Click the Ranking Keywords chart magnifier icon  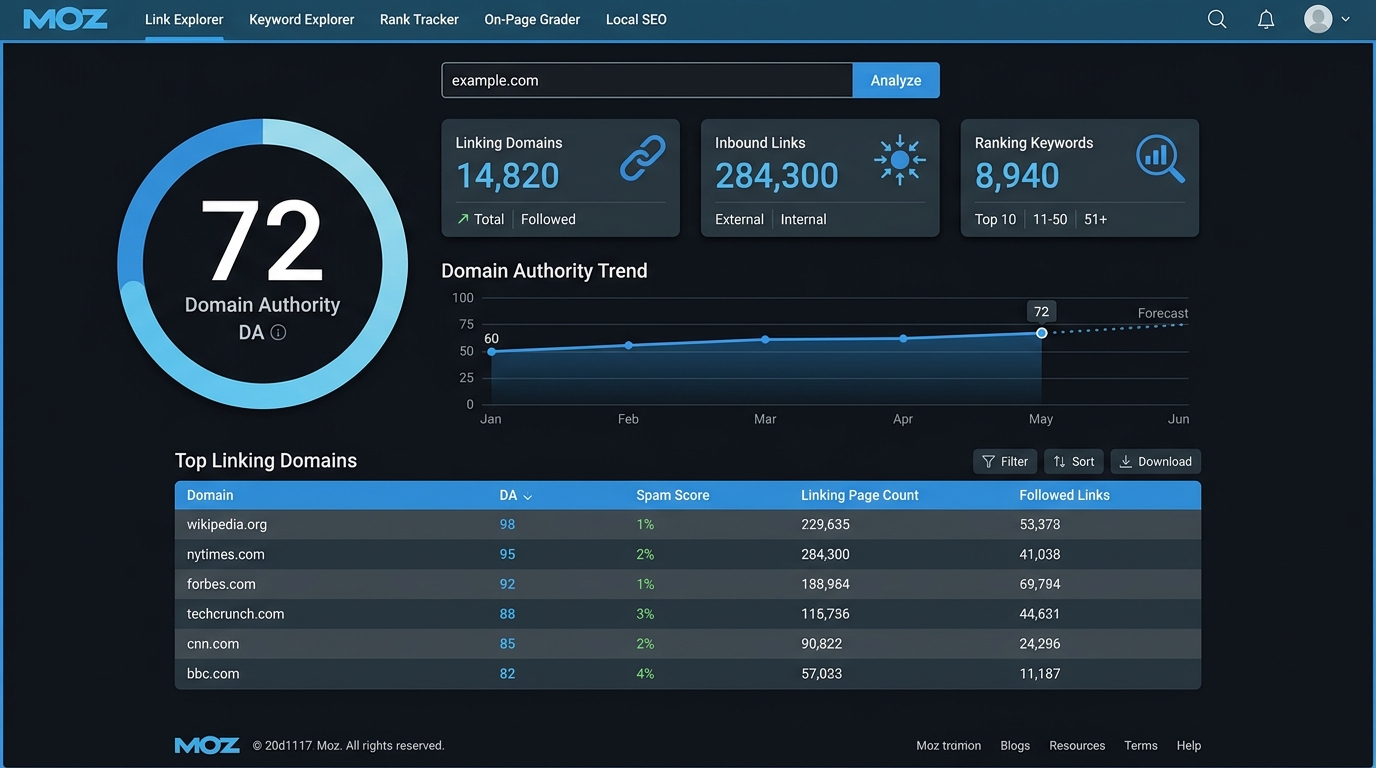coord(1161,160)
